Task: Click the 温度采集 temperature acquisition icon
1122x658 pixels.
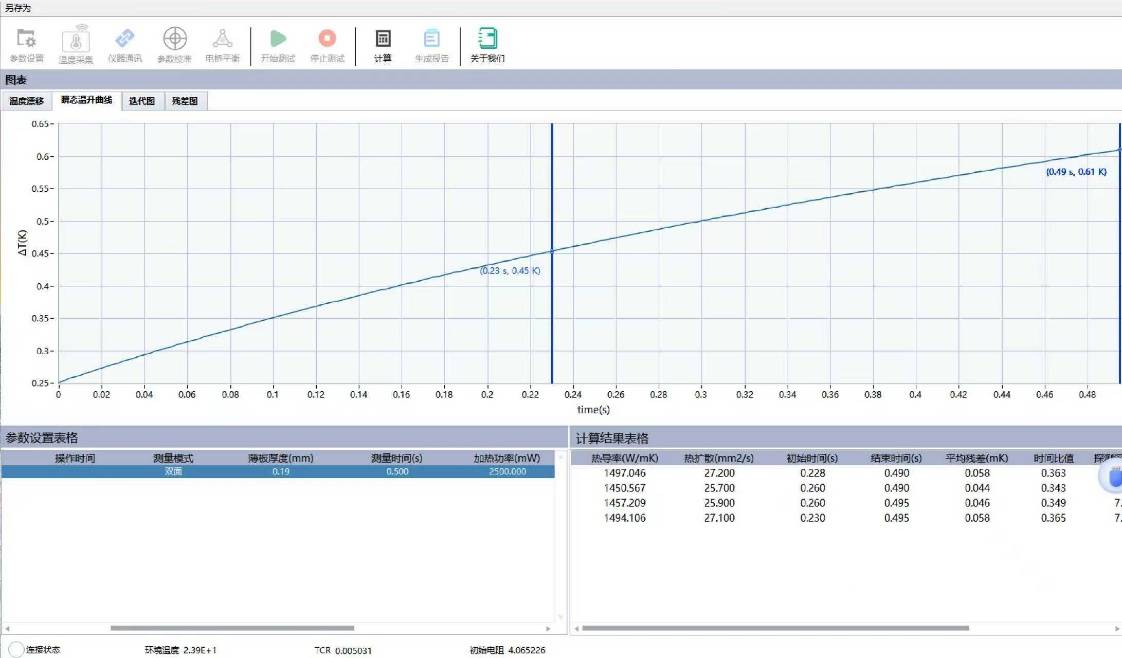Action: coord(76,45)
